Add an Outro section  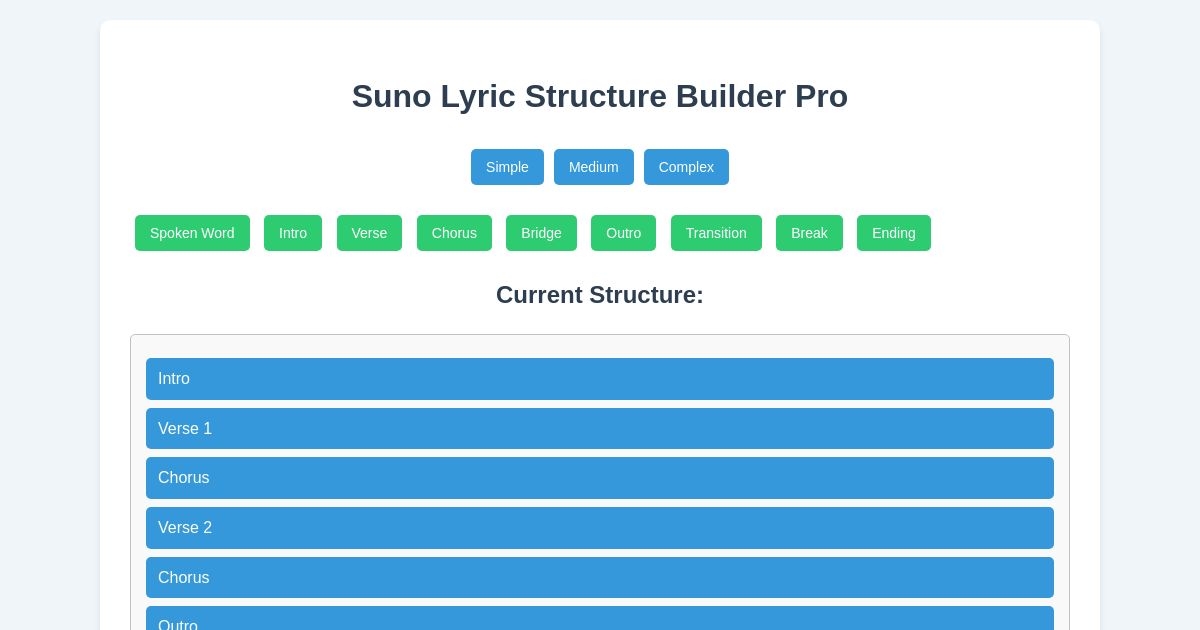[623, 233]
